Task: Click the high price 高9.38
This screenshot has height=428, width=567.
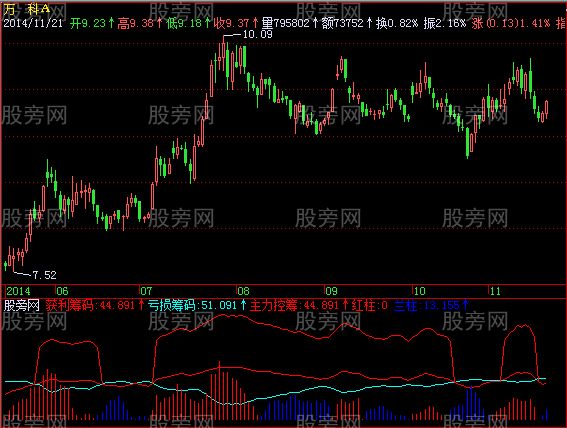Action: (136, 23)
